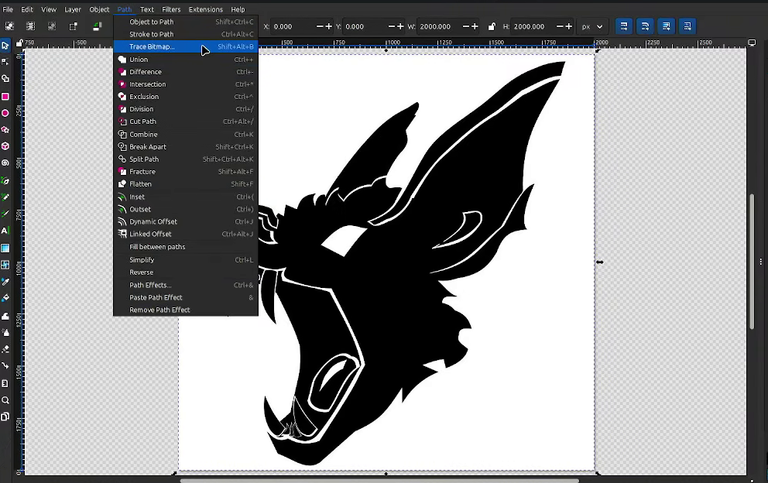
Task: Open the Filters menu
Action: (x=171, y=9)
